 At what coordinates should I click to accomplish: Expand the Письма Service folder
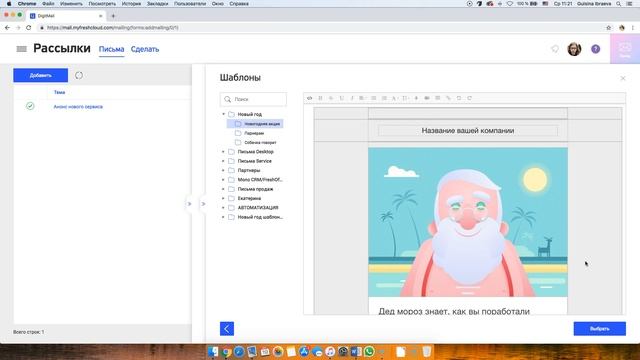pyautogui.click(x=223, y=161)
